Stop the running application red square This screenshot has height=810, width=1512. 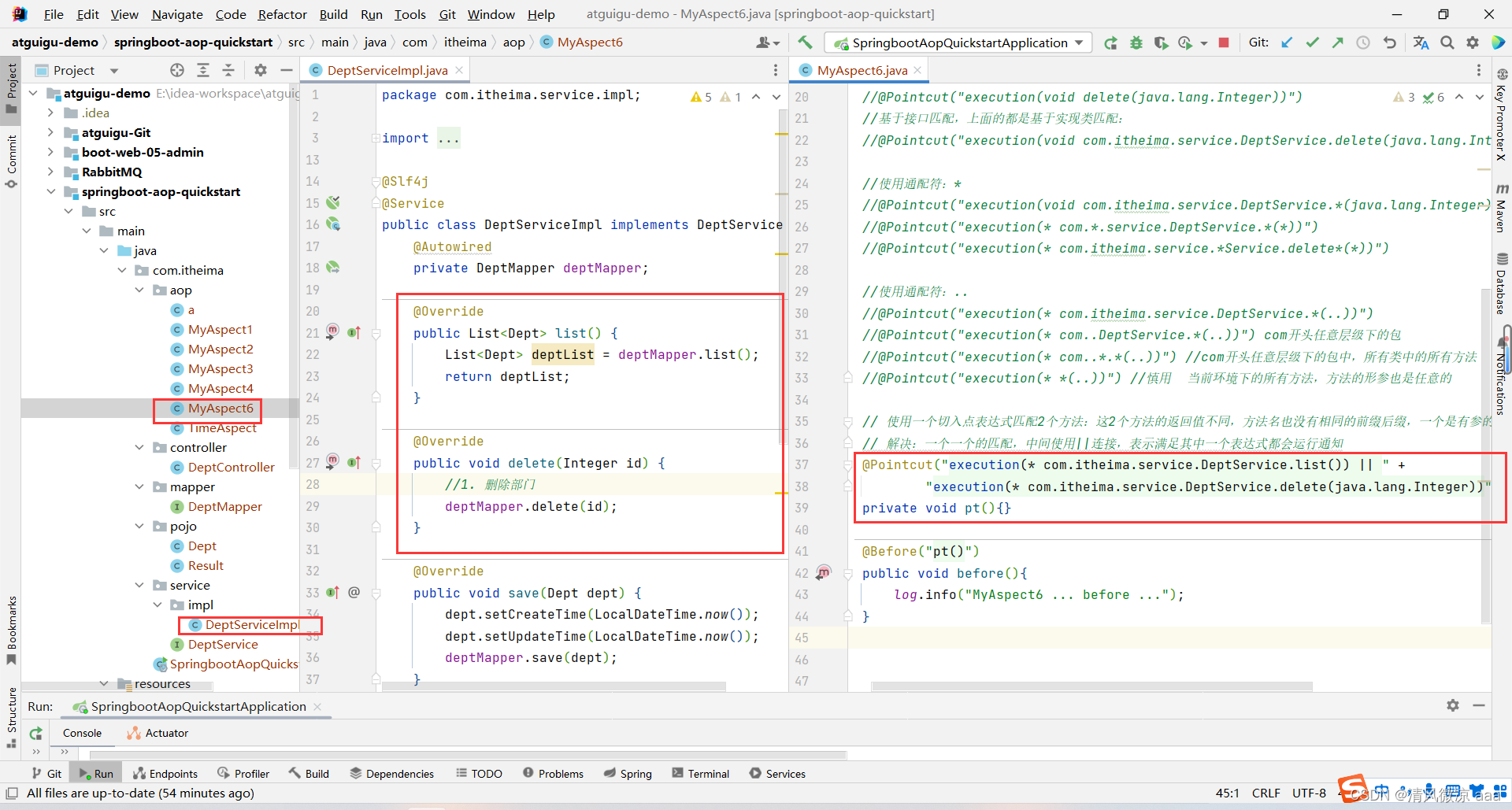coord(1223,43)
